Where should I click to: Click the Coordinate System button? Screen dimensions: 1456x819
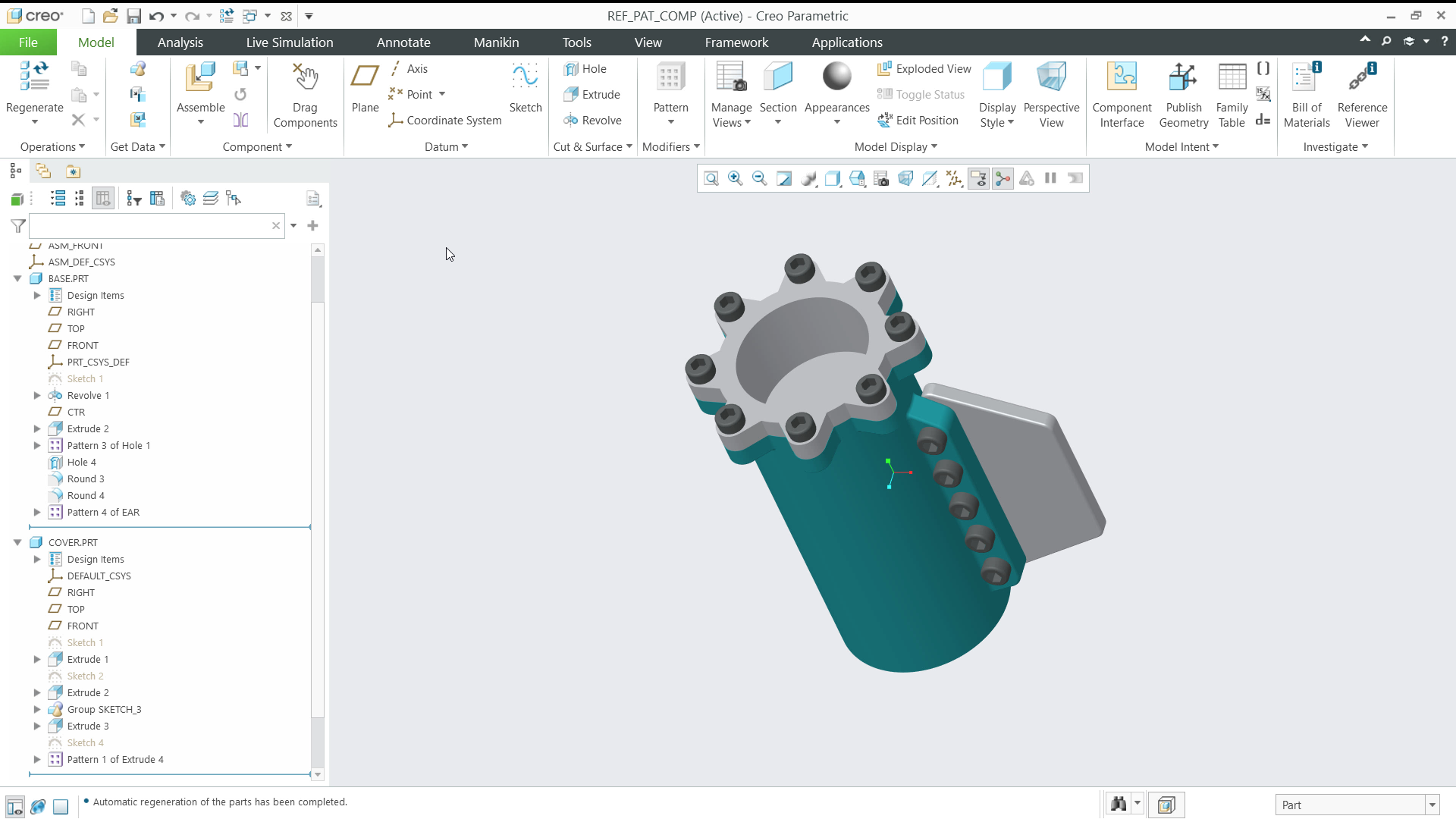pos(445,121)
